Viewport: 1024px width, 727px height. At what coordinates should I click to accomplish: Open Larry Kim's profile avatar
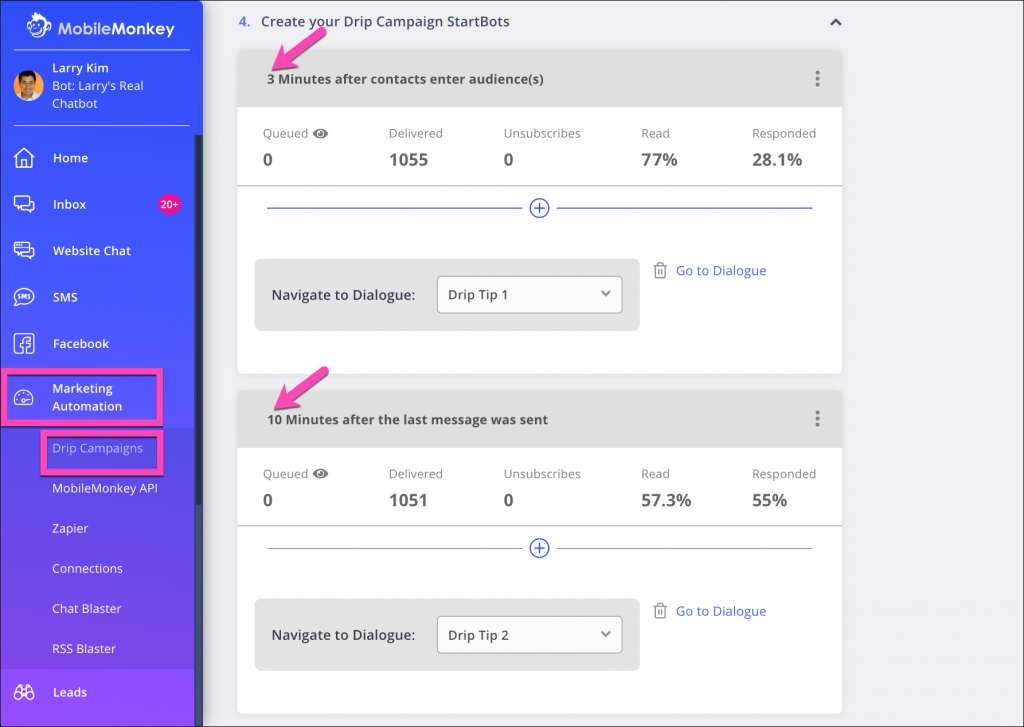click(29, 86)
